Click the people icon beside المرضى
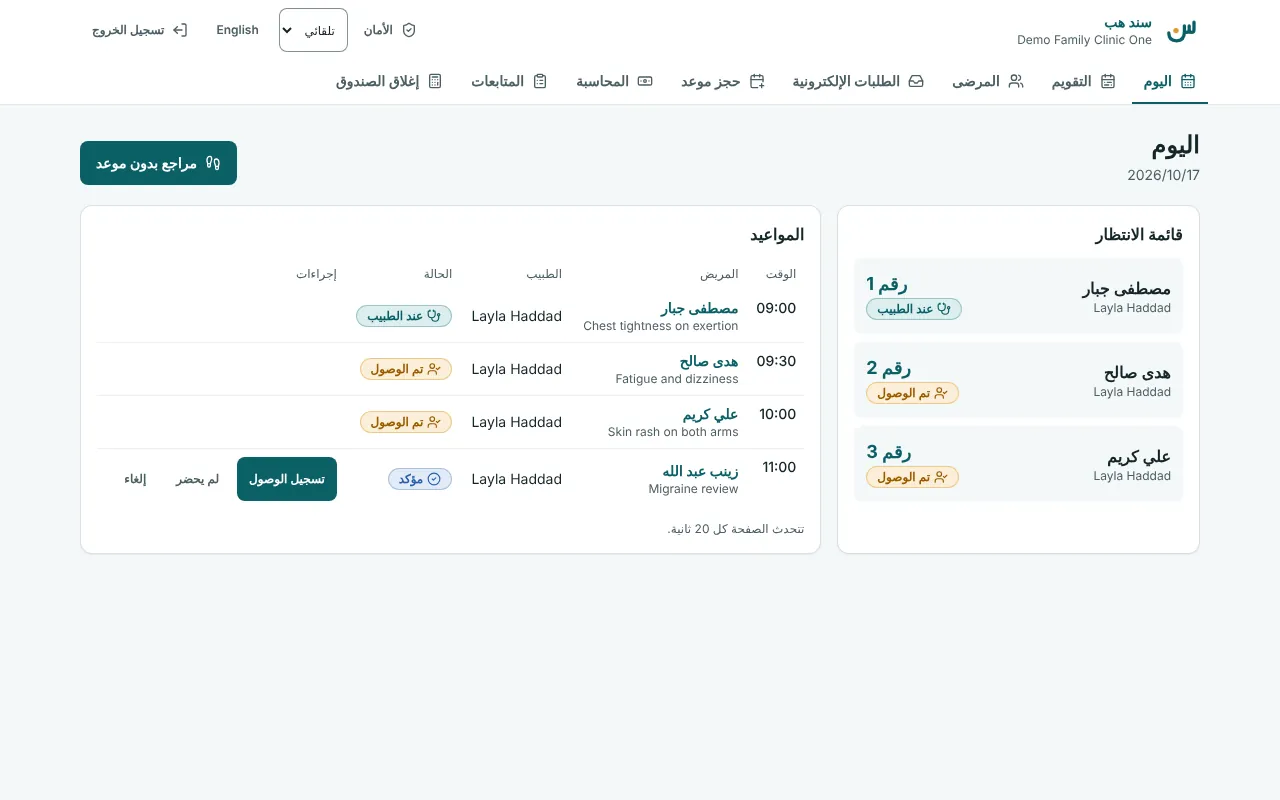Image resolution: width=1280 pixels, height=800 pixels. (x=1016, y=81)
